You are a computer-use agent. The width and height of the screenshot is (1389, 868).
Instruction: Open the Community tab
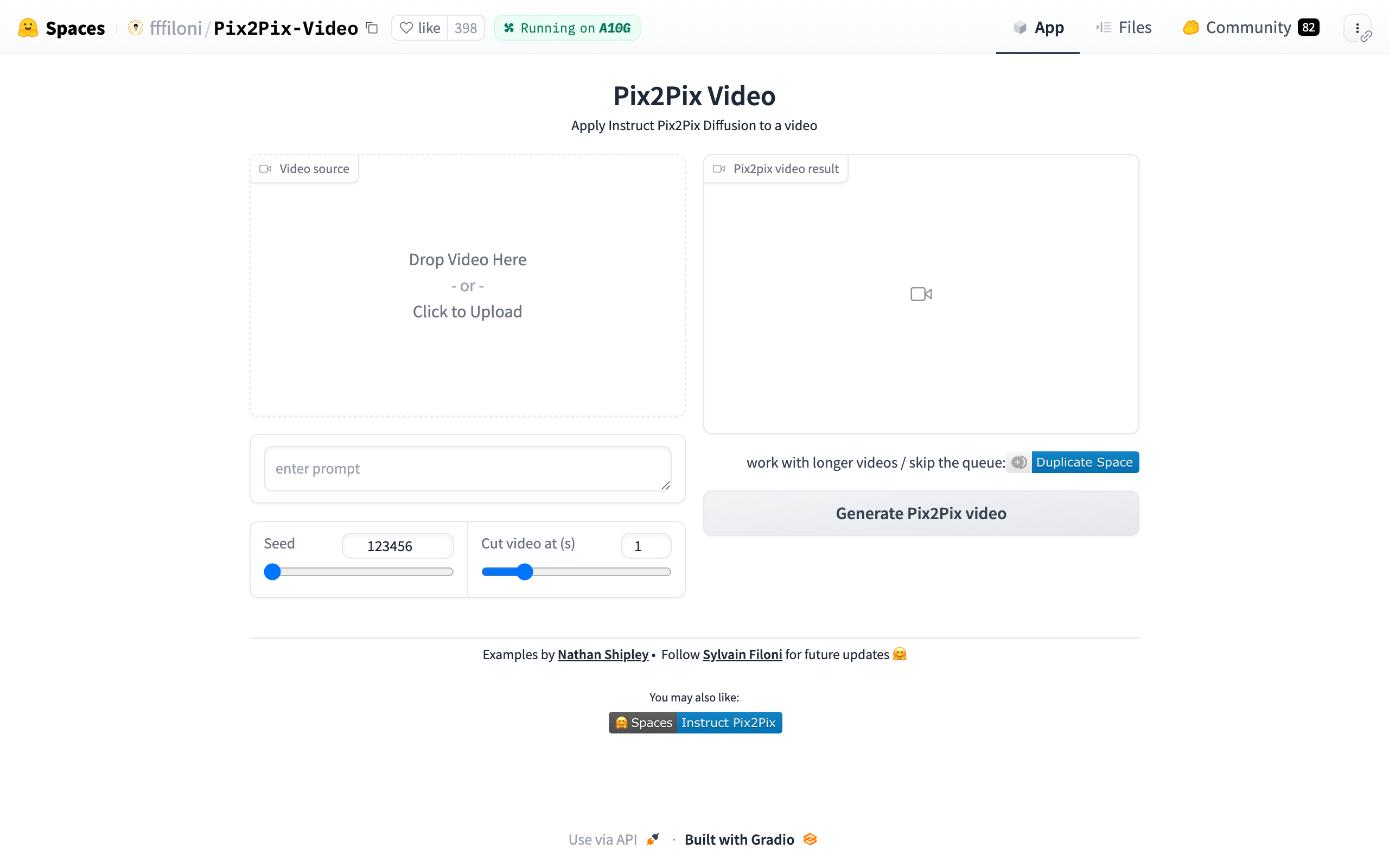pyautogui.click(x=1251, y=28)
